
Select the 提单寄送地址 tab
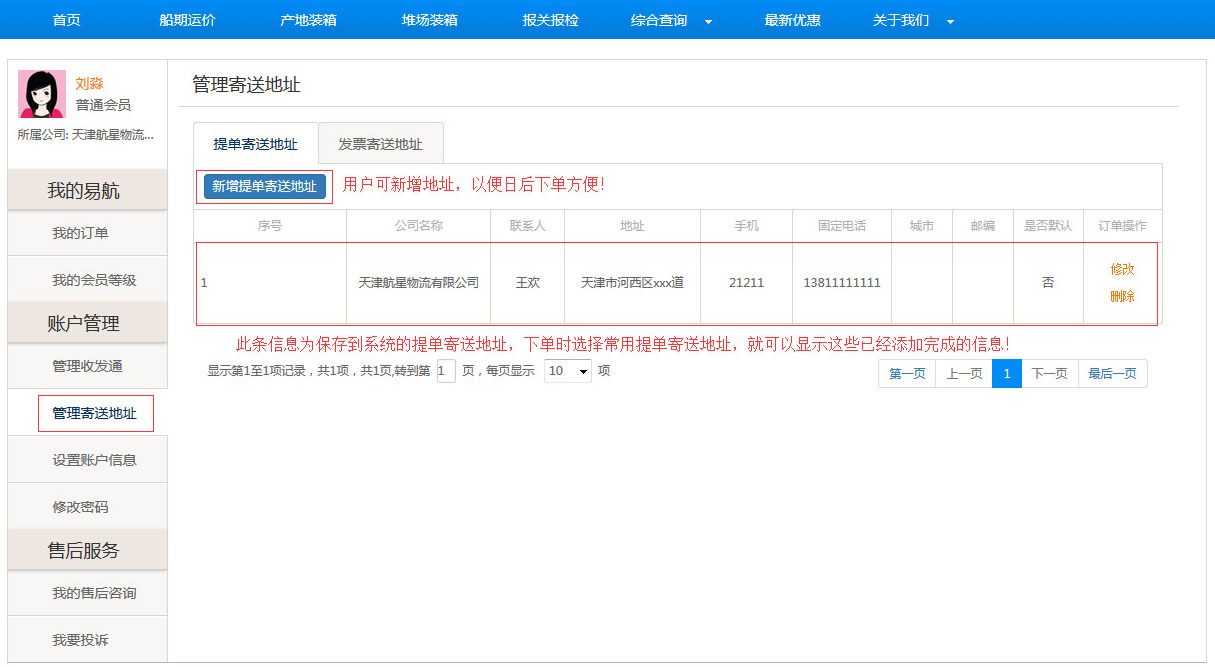pyautogui.click(x=255, y=144)
